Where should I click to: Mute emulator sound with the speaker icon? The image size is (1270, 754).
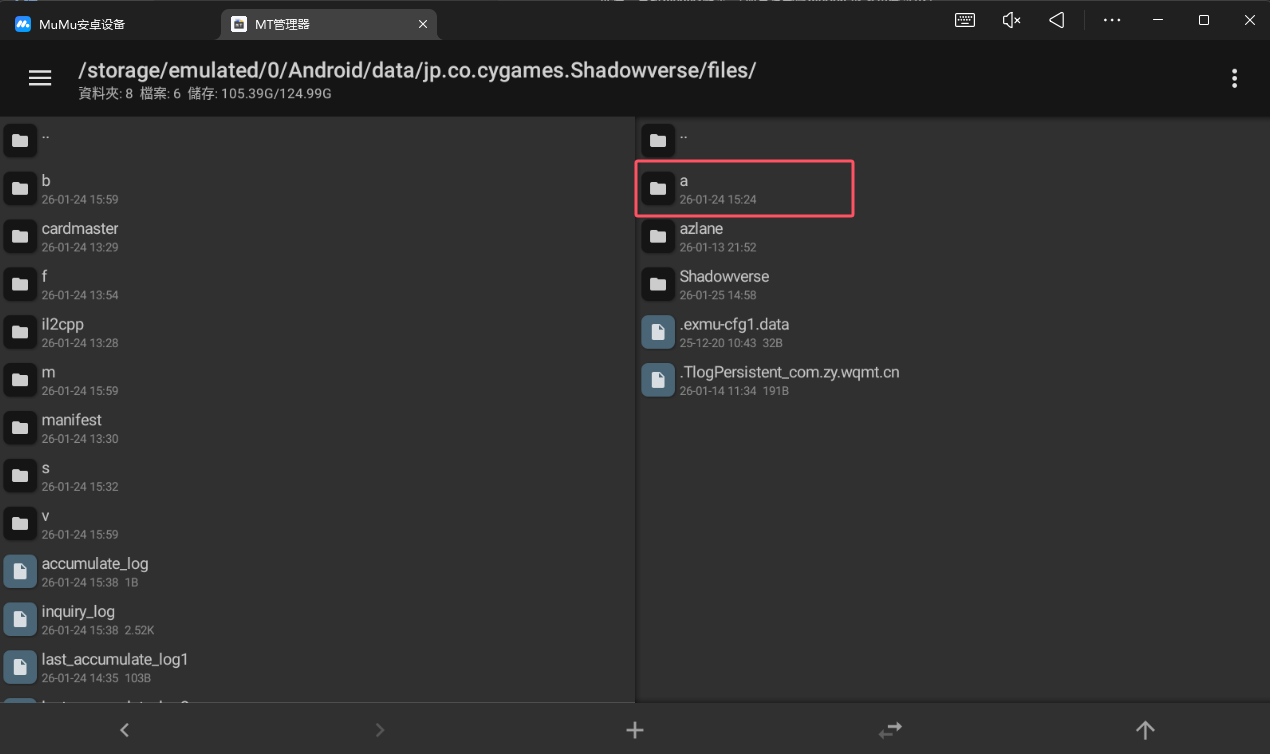tap(1011, 20)
